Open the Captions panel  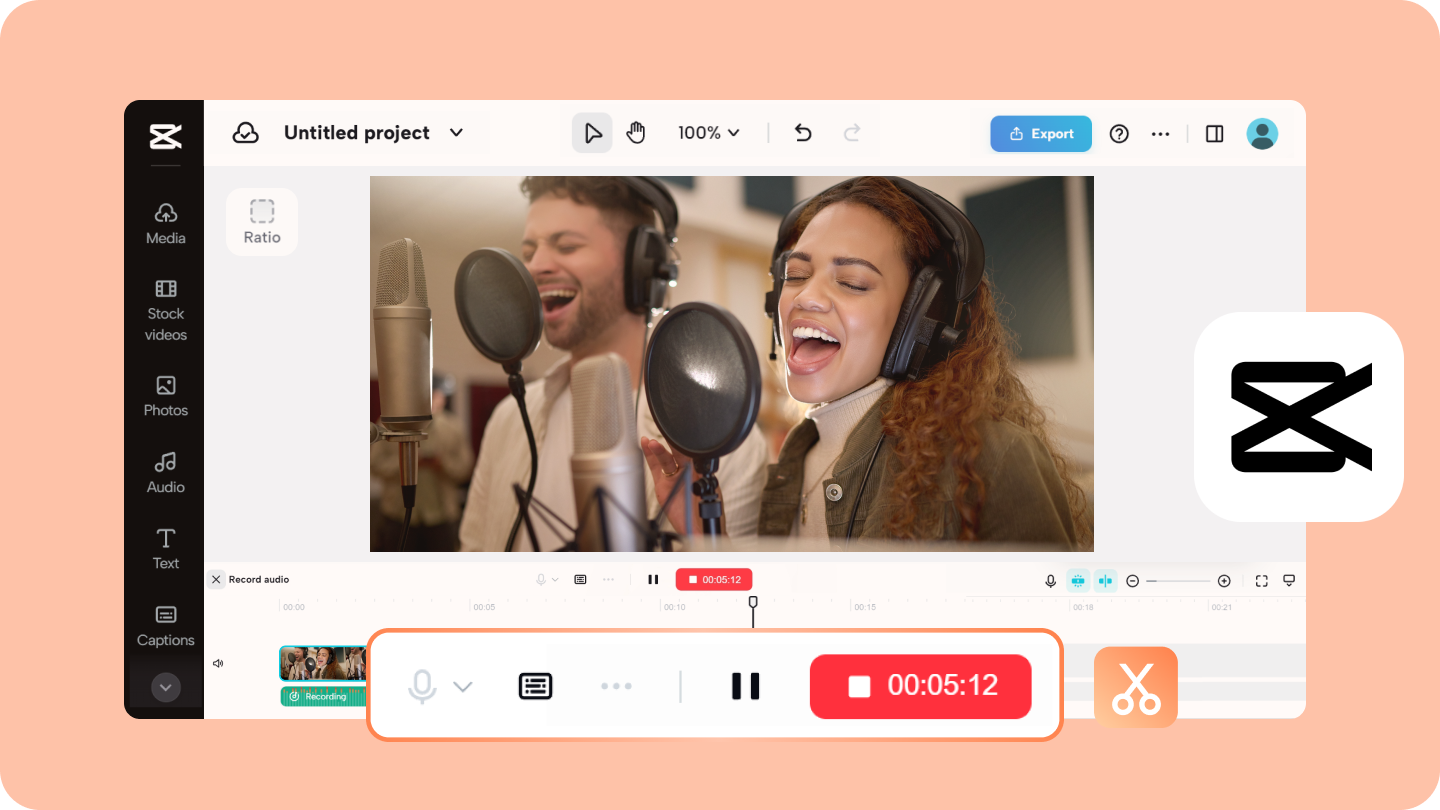[165, 626]
